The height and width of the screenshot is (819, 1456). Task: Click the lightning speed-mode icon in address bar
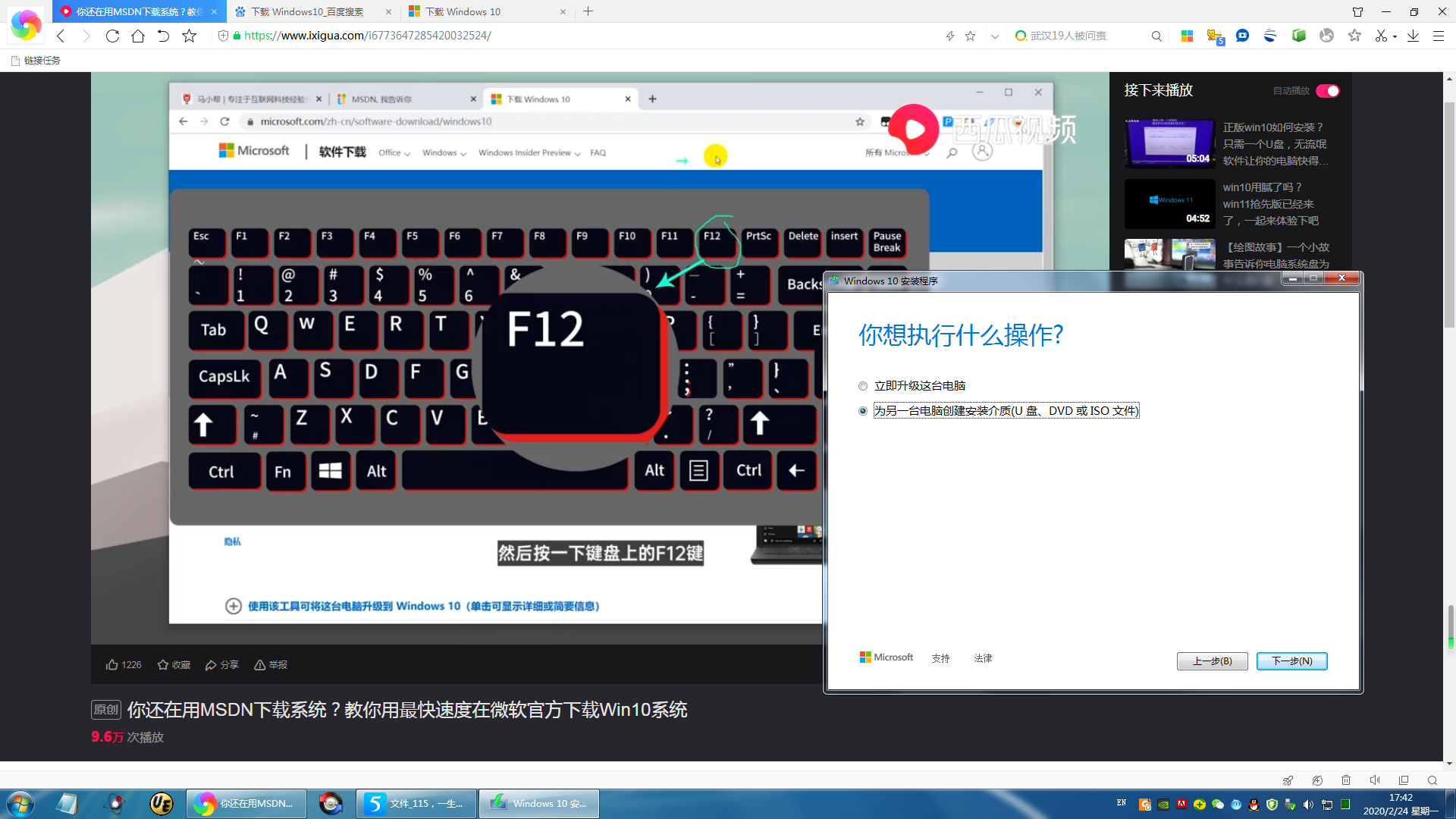(x=949, y=36)
